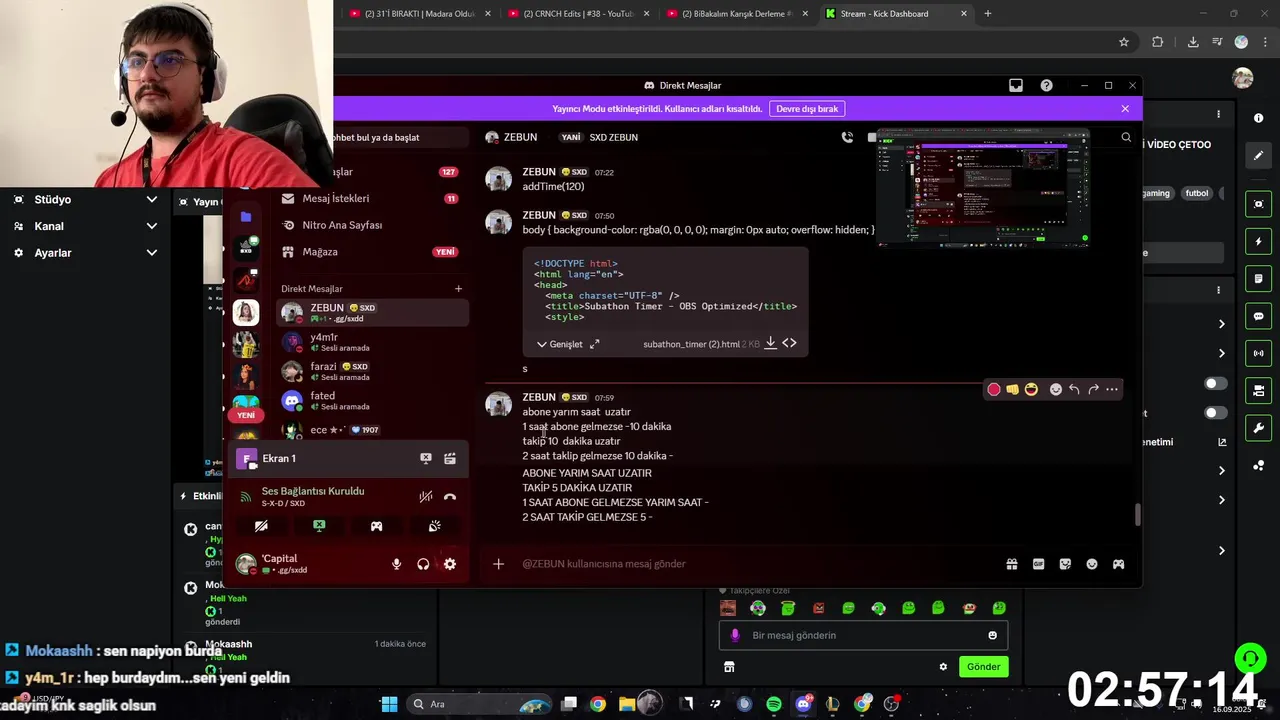The height and width of the screenshot is (720, 1280).
Task: Download the subathon_timer (2).html attachment
Action: tap(770, 343)
